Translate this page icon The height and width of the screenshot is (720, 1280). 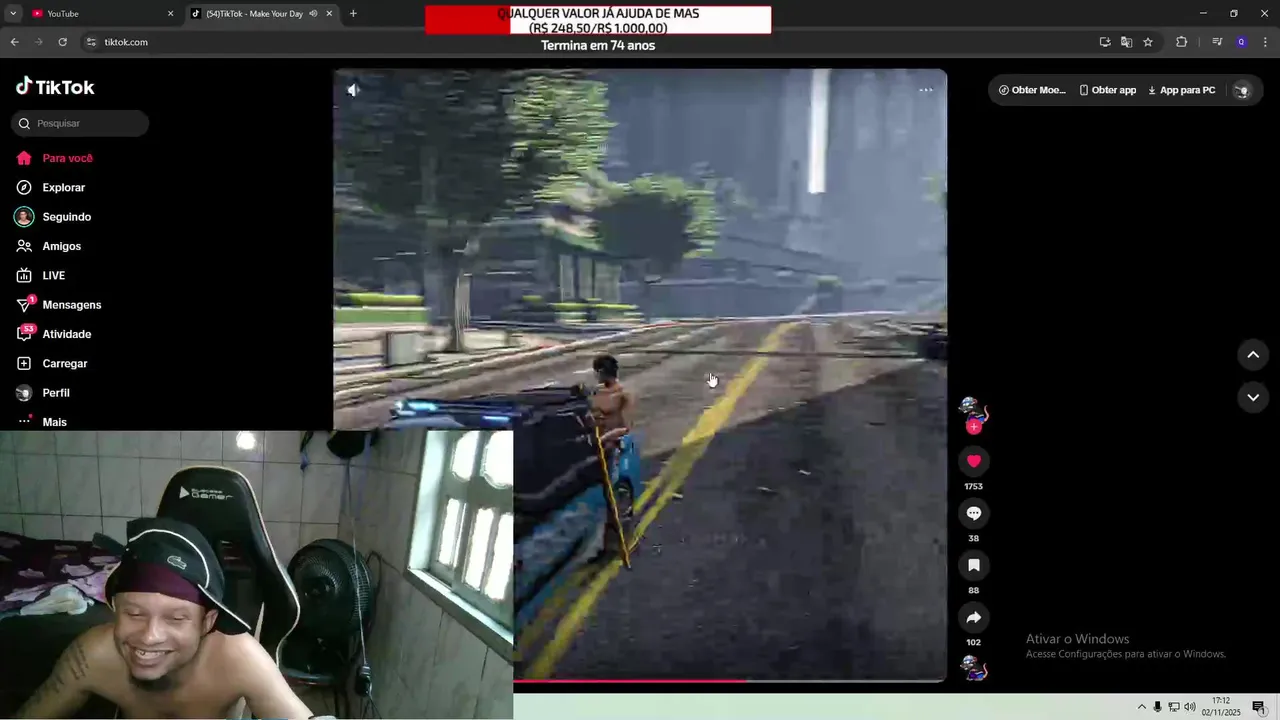[x=1126, y=42]
